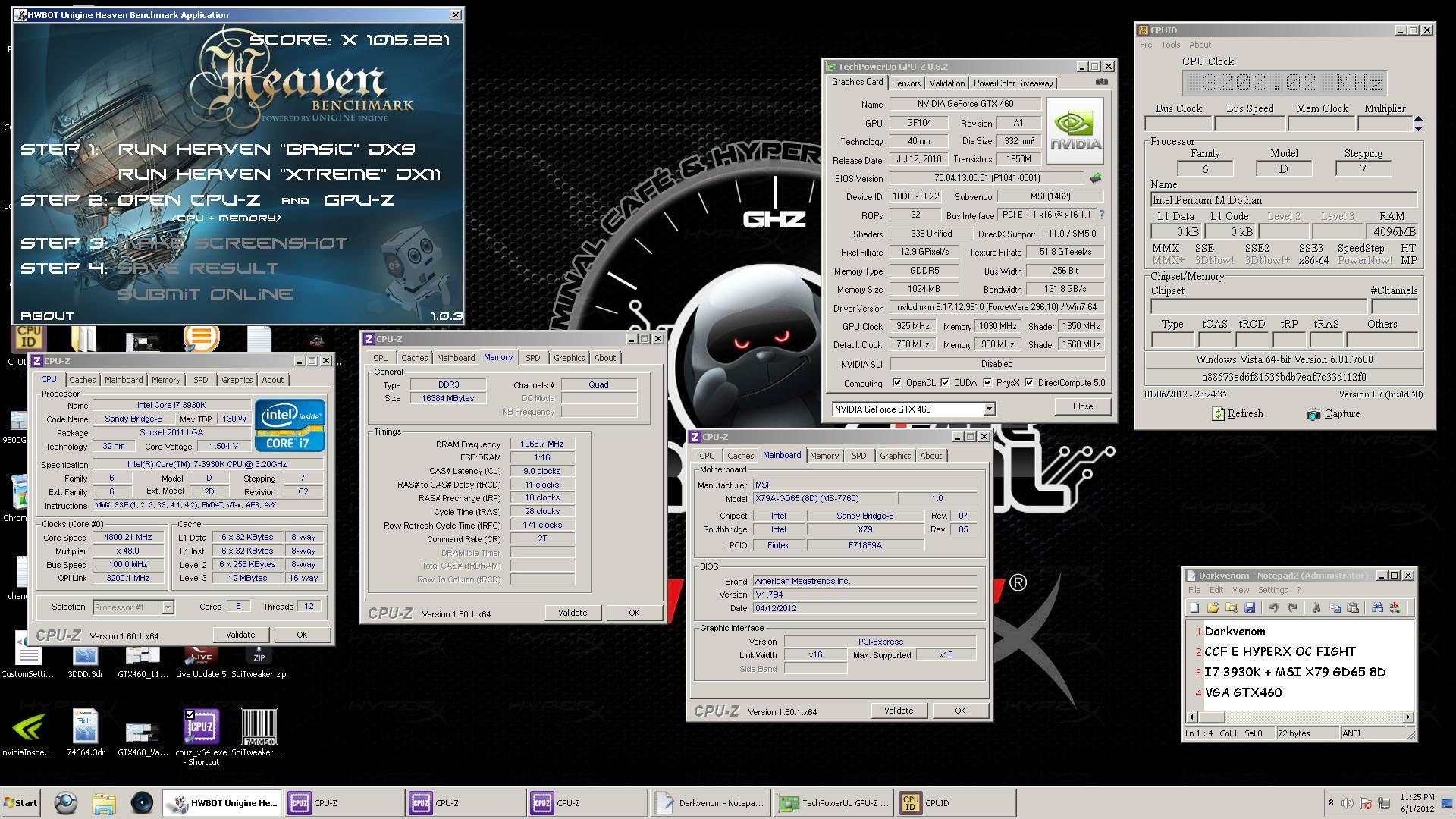Screen dimensions: 1456x819
Task: Switch to the SPD tab in the Memory CPU-Z window
Action: pos(533,358)
